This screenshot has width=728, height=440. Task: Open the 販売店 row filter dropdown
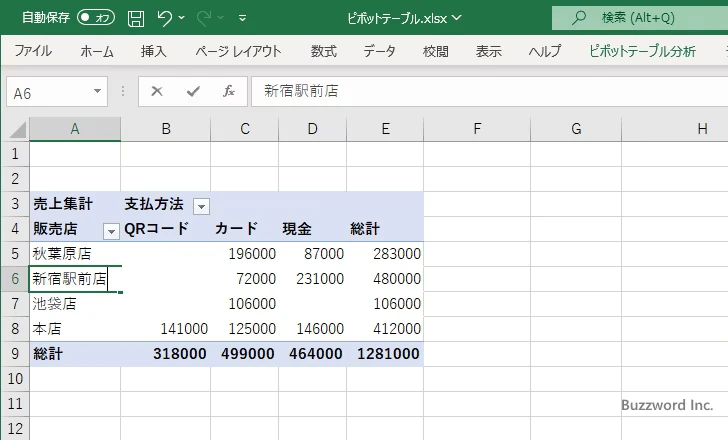111,231
